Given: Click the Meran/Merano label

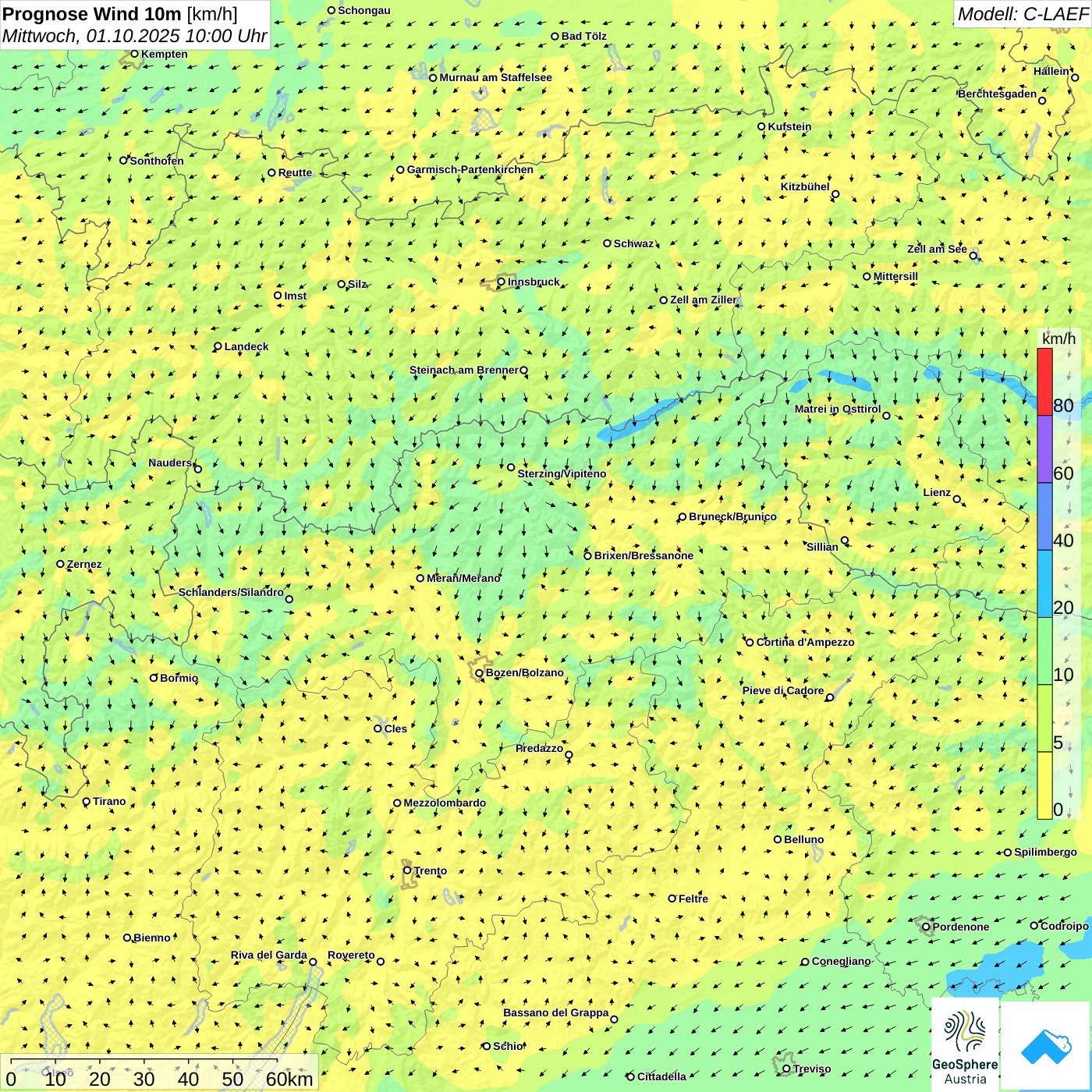Looking at the screenshot, I should 463,578.
